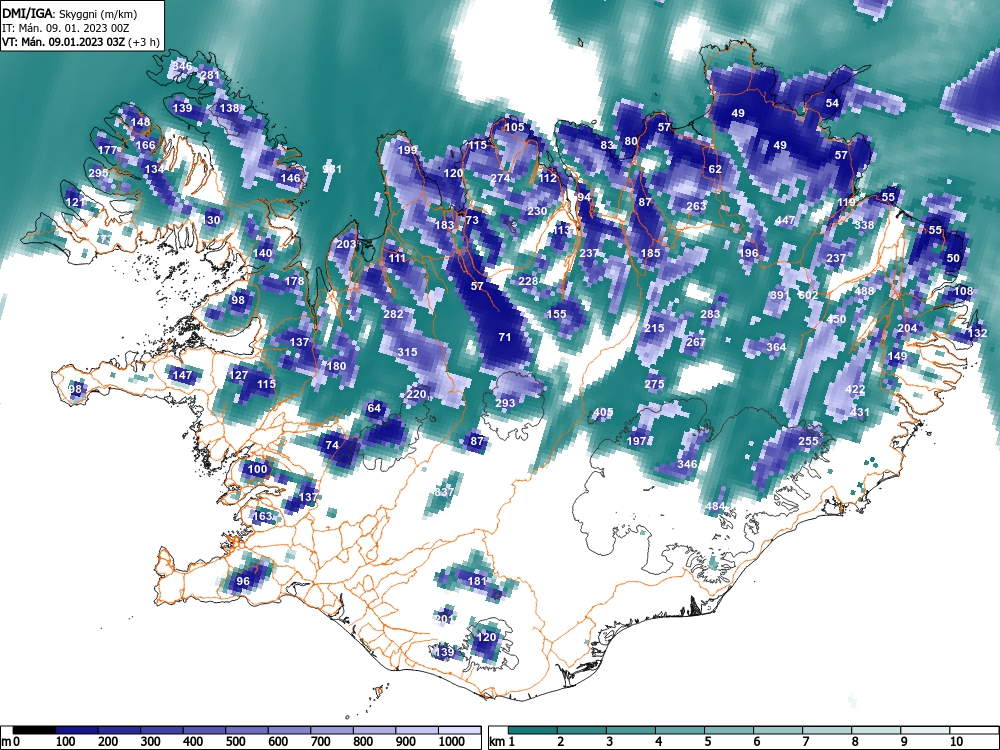Select the "54" value in the northeast

click(832, 103)
